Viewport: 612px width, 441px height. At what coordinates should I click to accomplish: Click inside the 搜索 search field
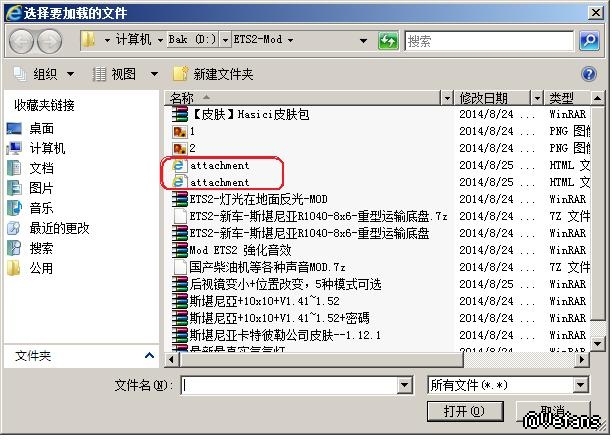[x=489, y=41]
